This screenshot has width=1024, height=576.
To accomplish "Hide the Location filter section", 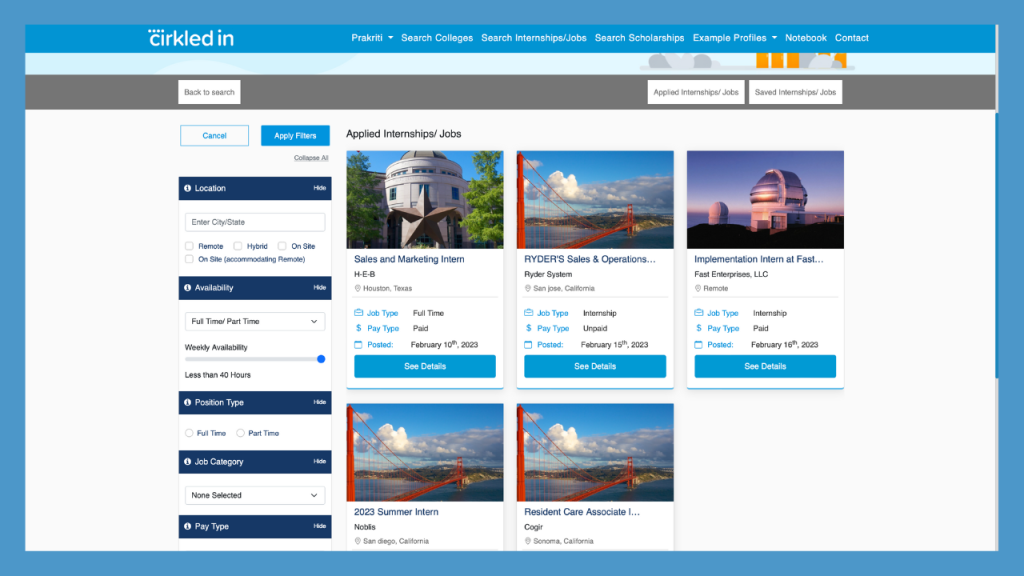I will (x=319, y=188).
